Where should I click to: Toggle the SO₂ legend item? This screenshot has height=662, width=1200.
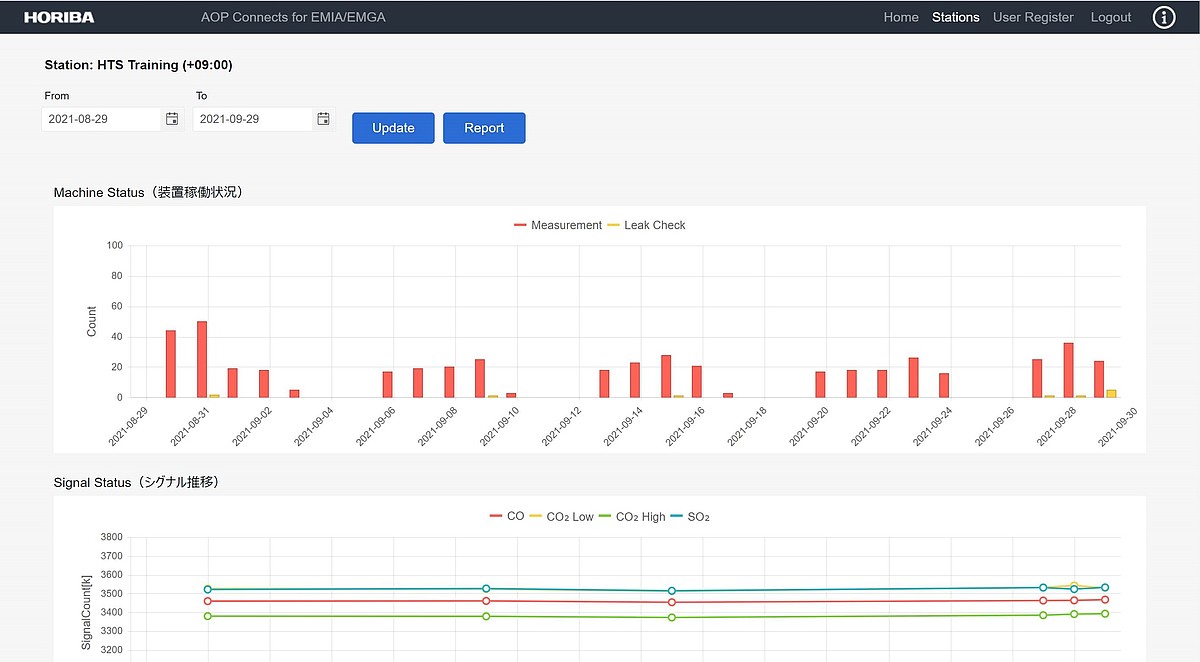[691, 516]
